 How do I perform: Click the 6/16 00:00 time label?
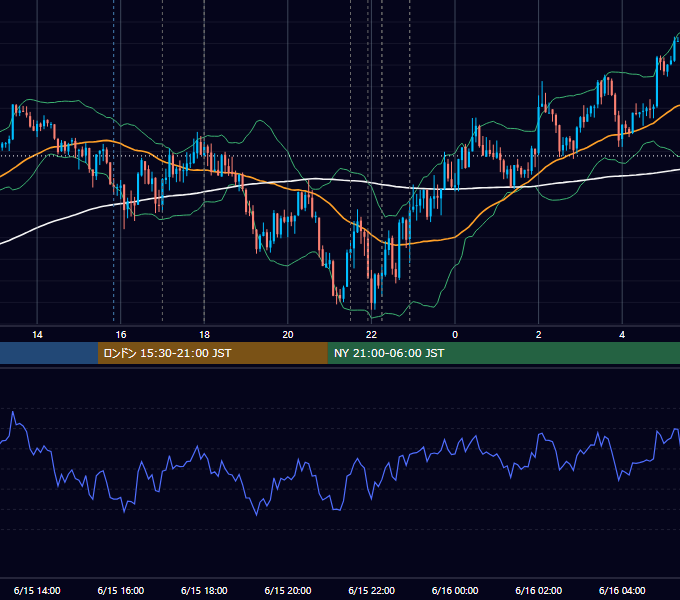[x=455, y=590]
